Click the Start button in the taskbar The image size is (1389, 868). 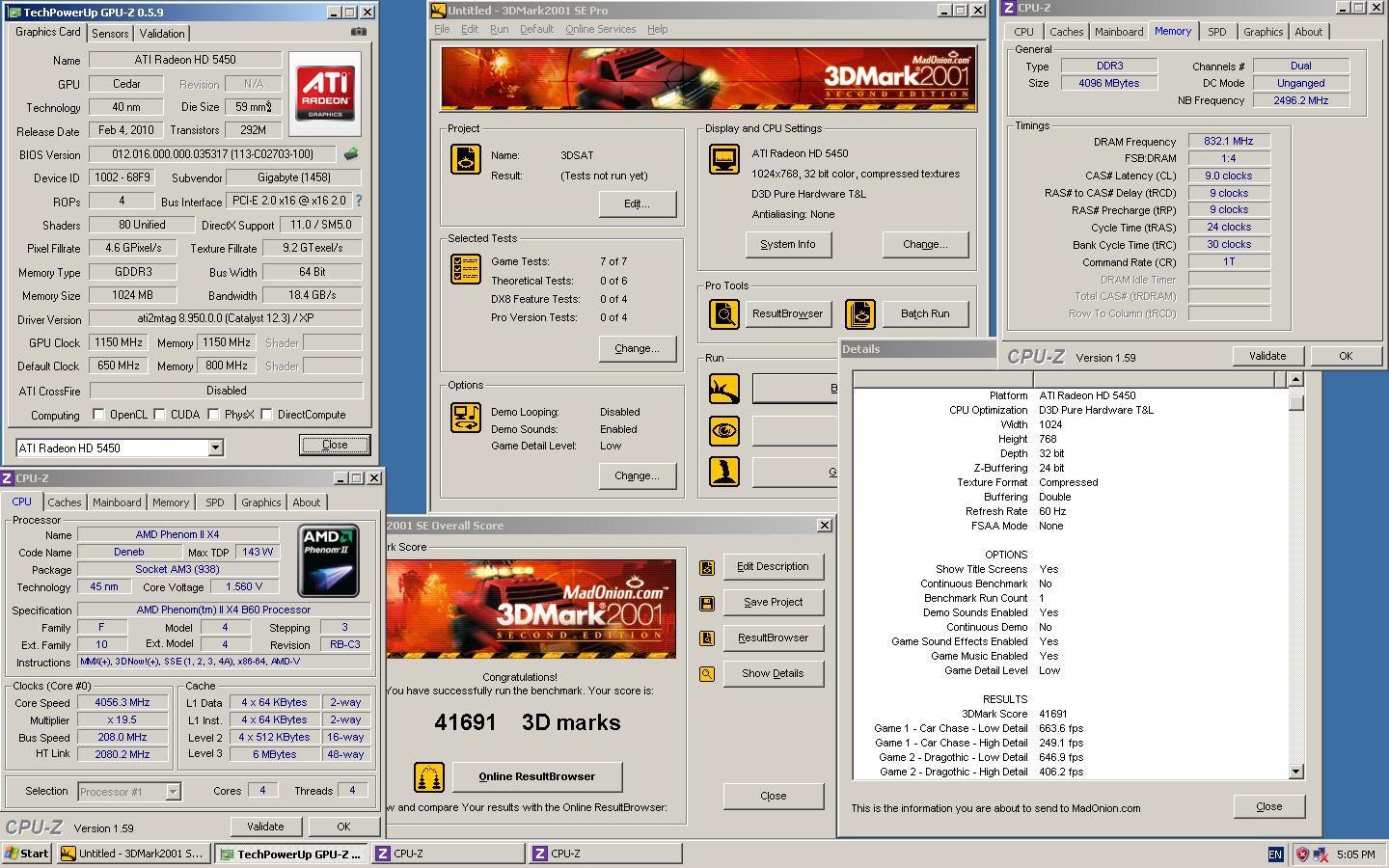coord(27,854)
